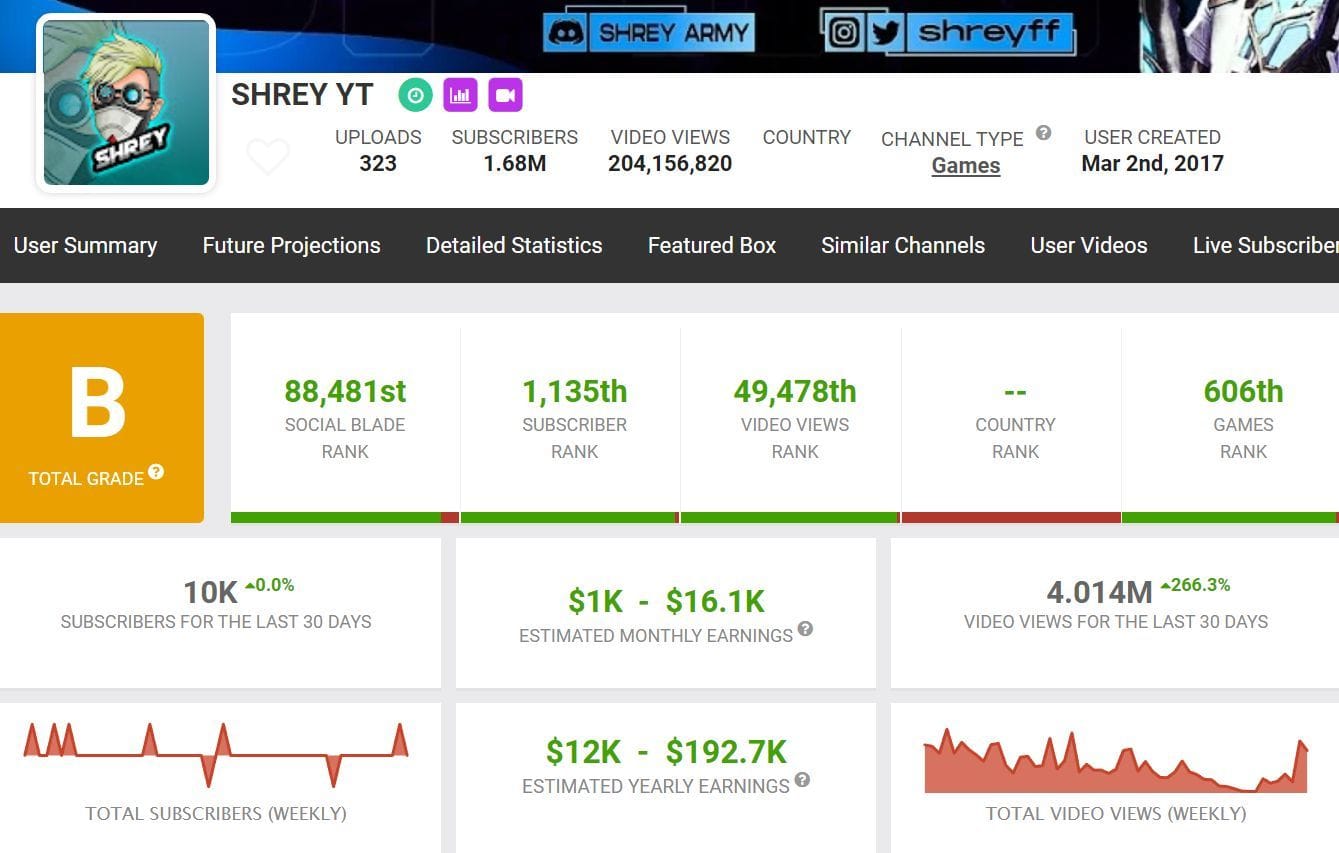Screen dimensions: 1339x853
Task: Click the Games channel type link
Action: tap(965, 165)
